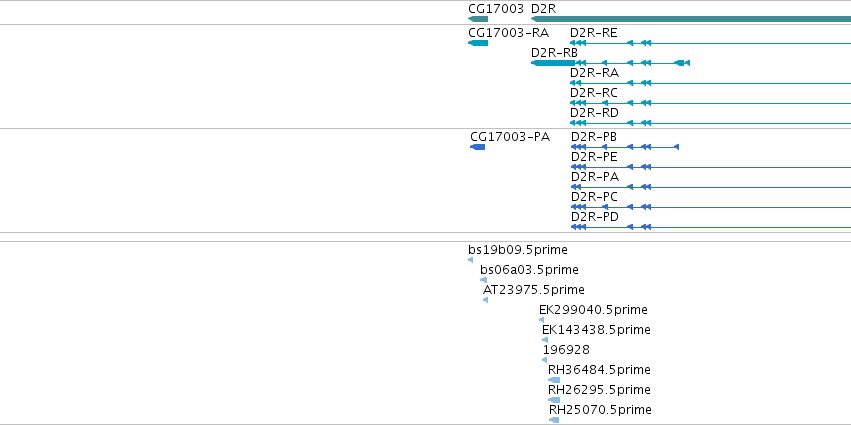Click the CG17003-RA transcript label
851x425 pixels.
pyautogui.click(x=509, y=33)
